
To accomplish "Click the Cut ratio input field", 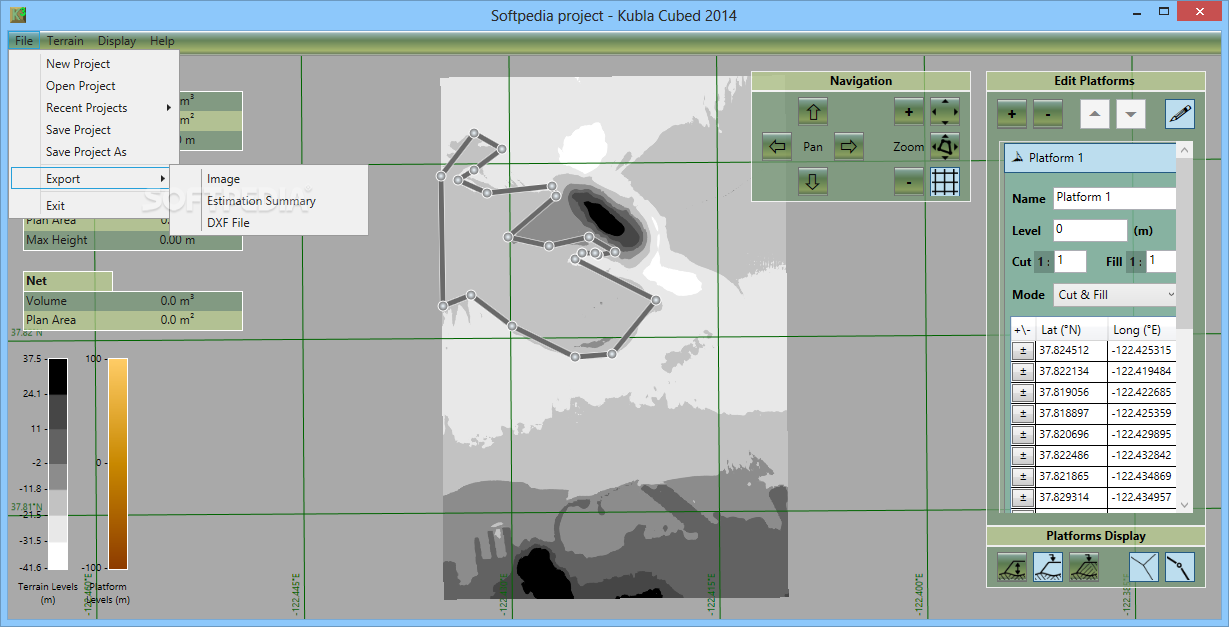I will tap(1070, 261).
